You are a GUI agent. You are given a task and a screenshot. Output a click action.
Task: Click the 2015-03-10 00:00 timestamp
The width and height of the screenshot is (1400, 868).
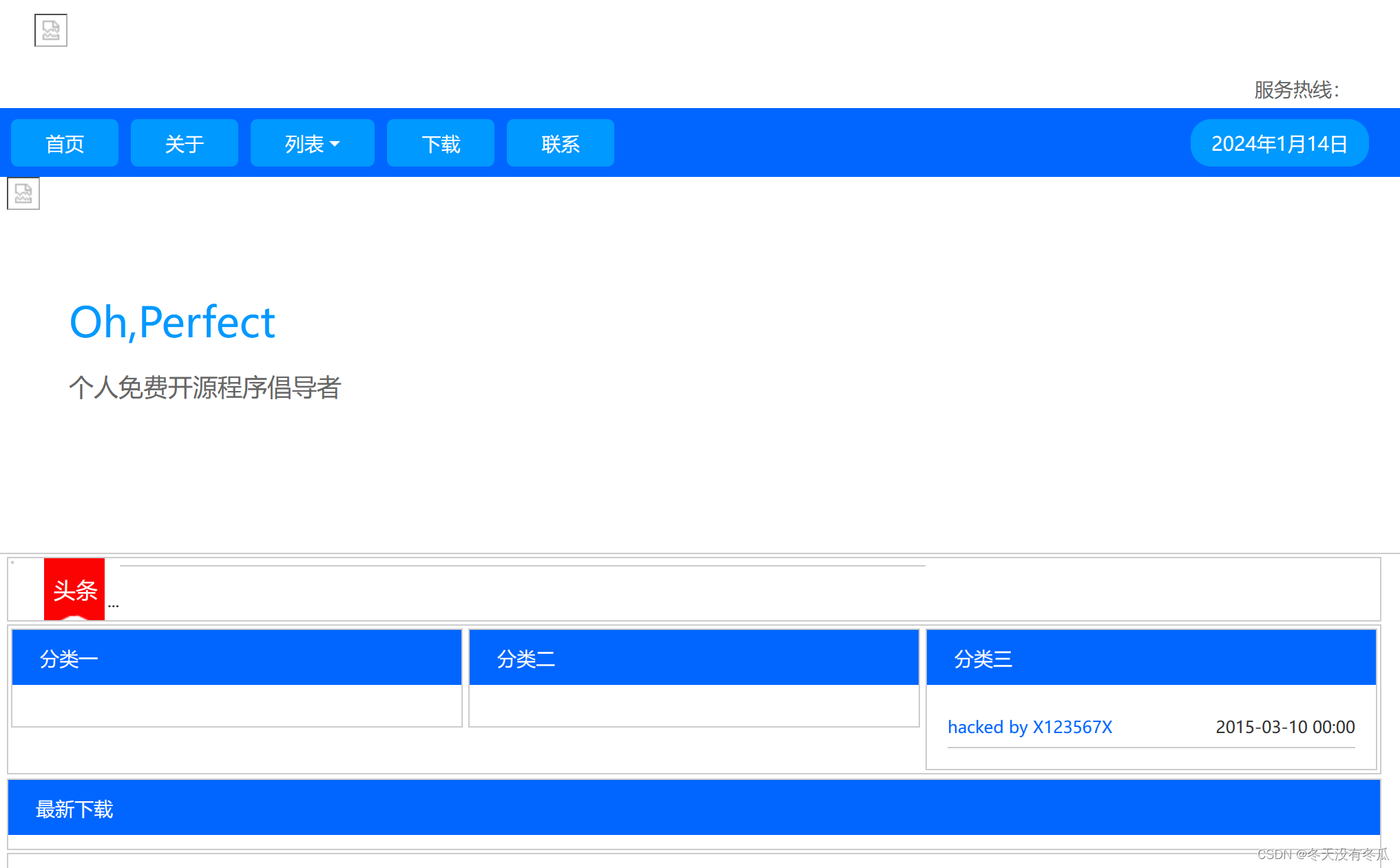pyautogui.click(x=1285, y=727)
